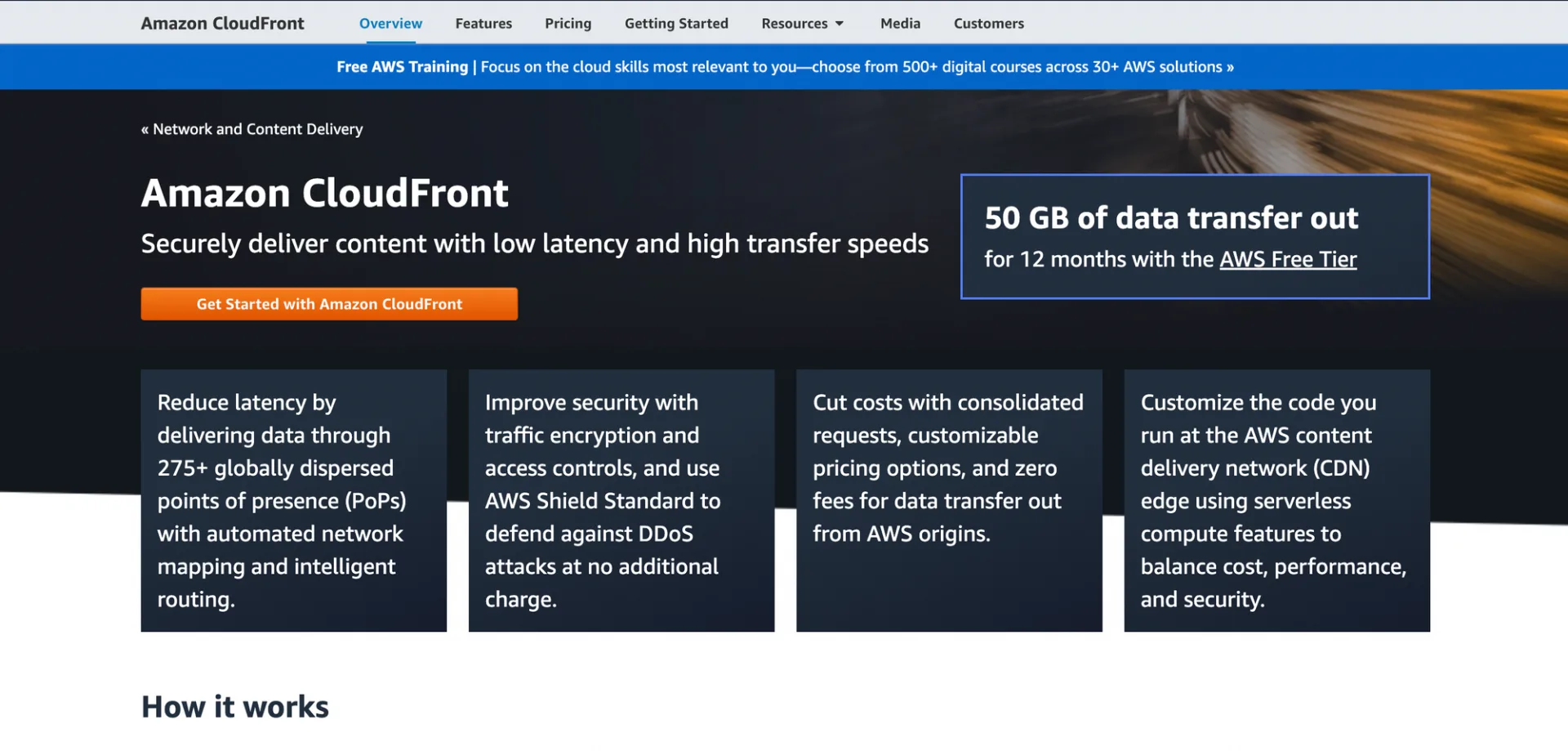Click the Securely deliver content tagline text
This screenshot has height=751, width=1568.
tap(535, 244)
